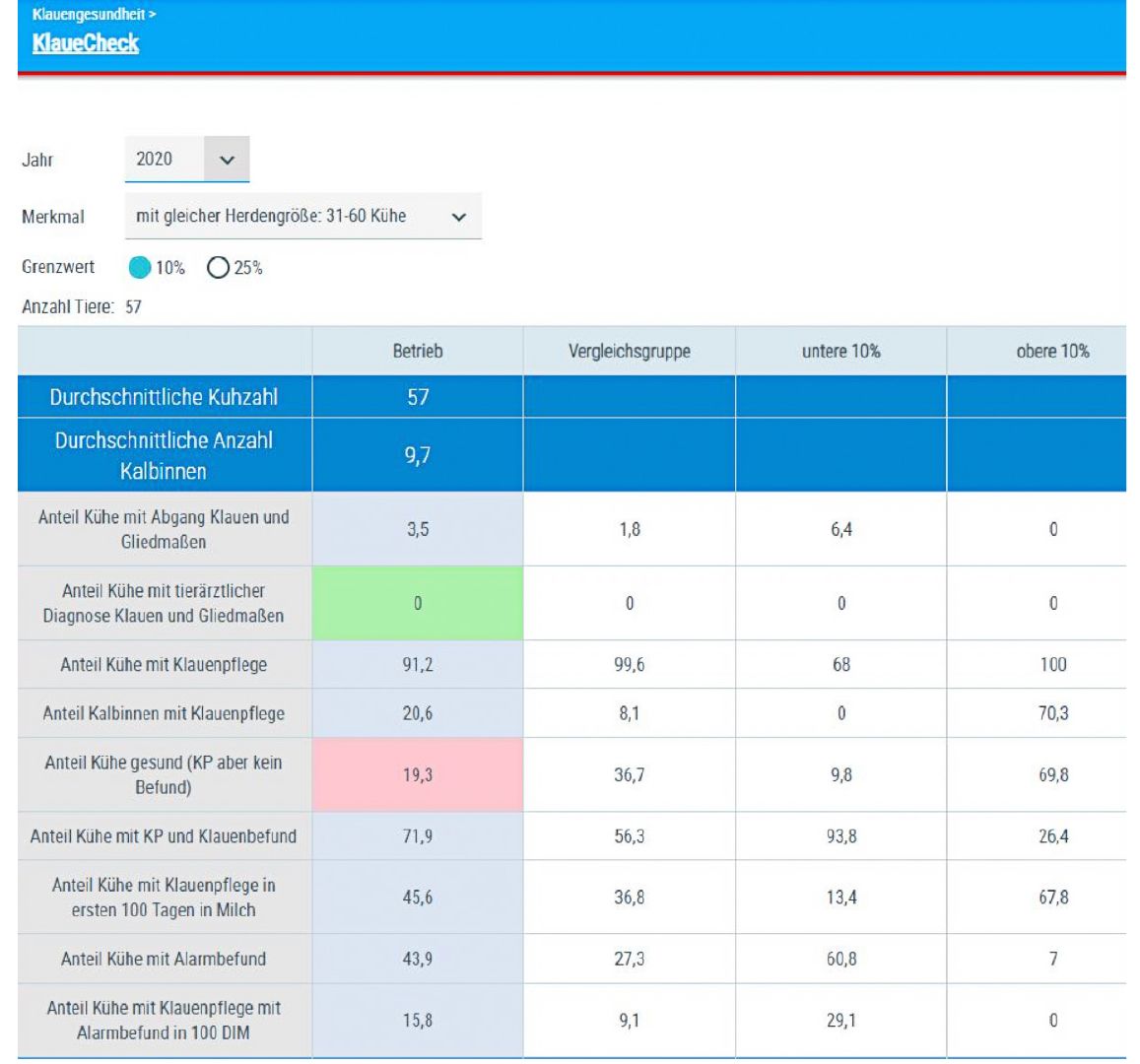Viewport: 1140px width, 1064px height.
Task: Click the Anteil Kalbinnen mit Klauenpflege label
Action: click(164, 713)
